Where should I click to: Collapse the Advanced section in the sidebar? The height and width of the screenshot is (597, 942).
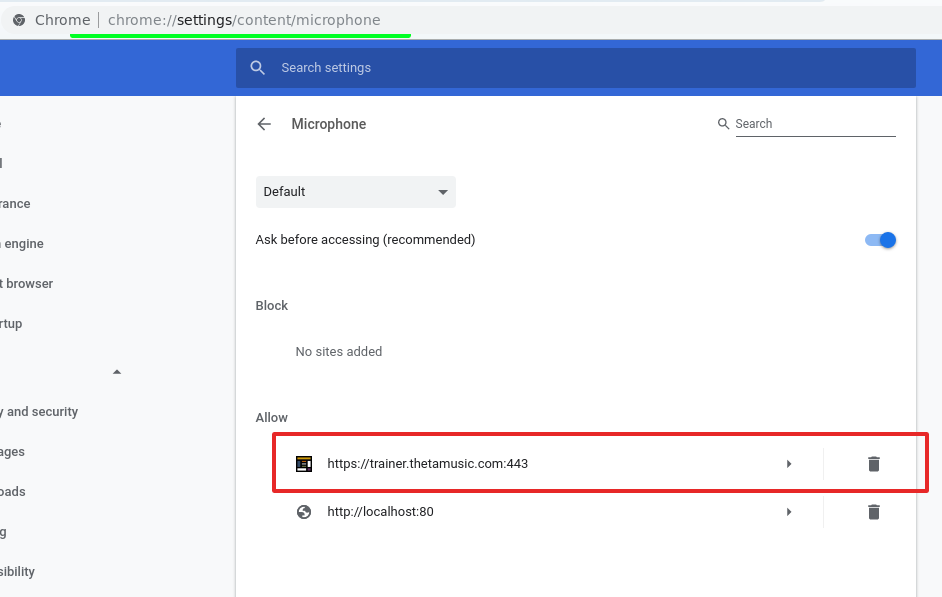click(117, 372)
